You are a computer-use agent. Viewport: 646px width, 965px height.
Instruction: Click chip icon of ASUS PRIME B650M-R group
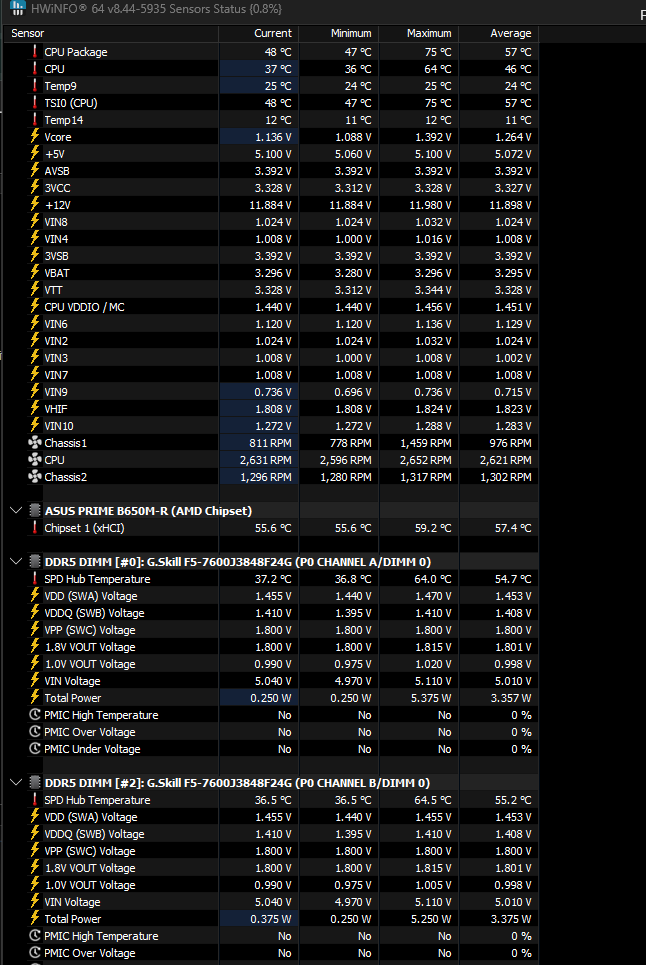coord(35,511)
